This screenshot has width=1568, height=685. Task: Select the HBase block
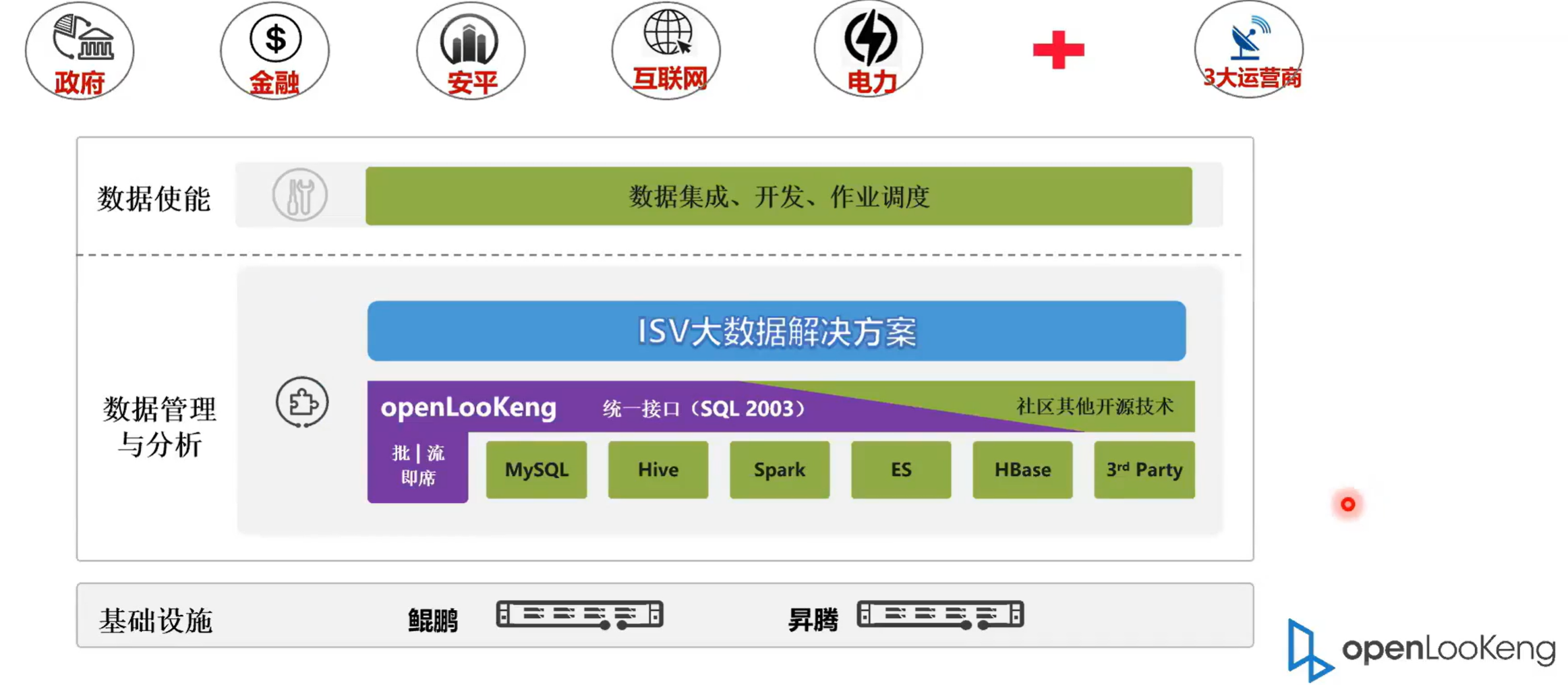(x=1022, y=470)
